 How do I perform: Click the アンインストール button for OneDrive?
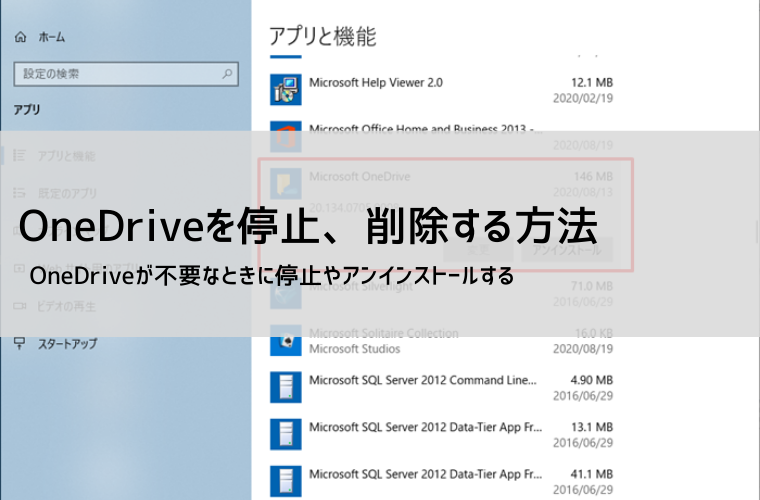[567, 250]
